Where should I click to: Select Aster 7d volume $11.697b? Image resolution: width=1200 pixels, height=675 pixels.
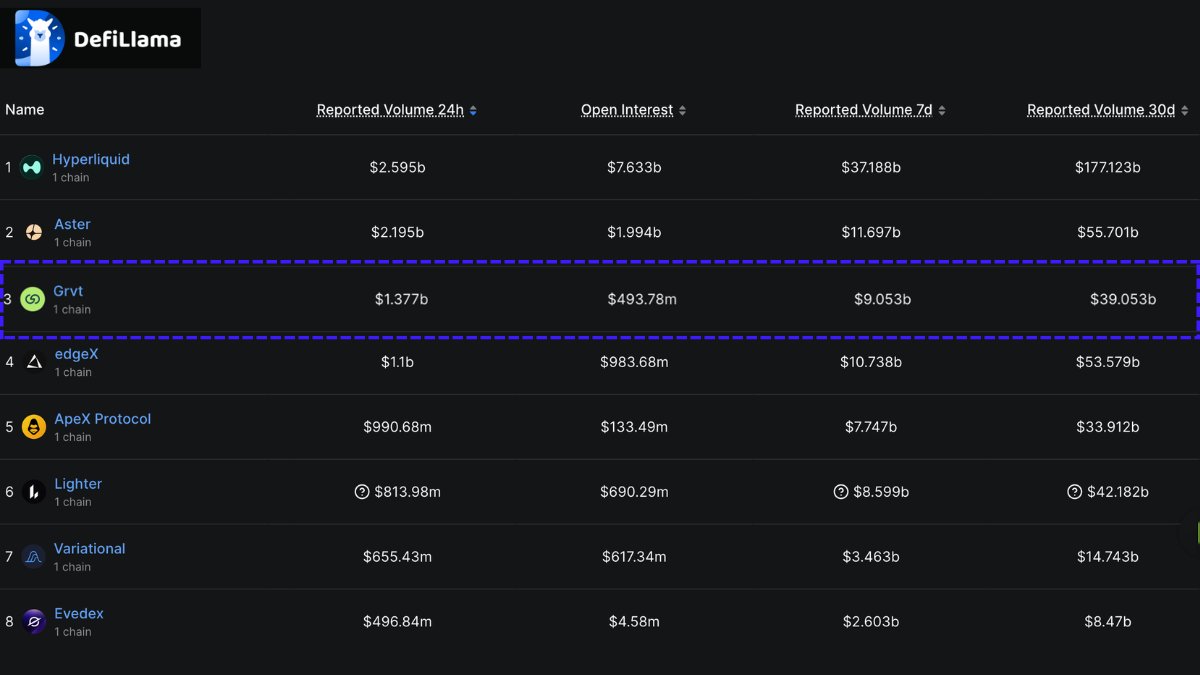(871, 232)
